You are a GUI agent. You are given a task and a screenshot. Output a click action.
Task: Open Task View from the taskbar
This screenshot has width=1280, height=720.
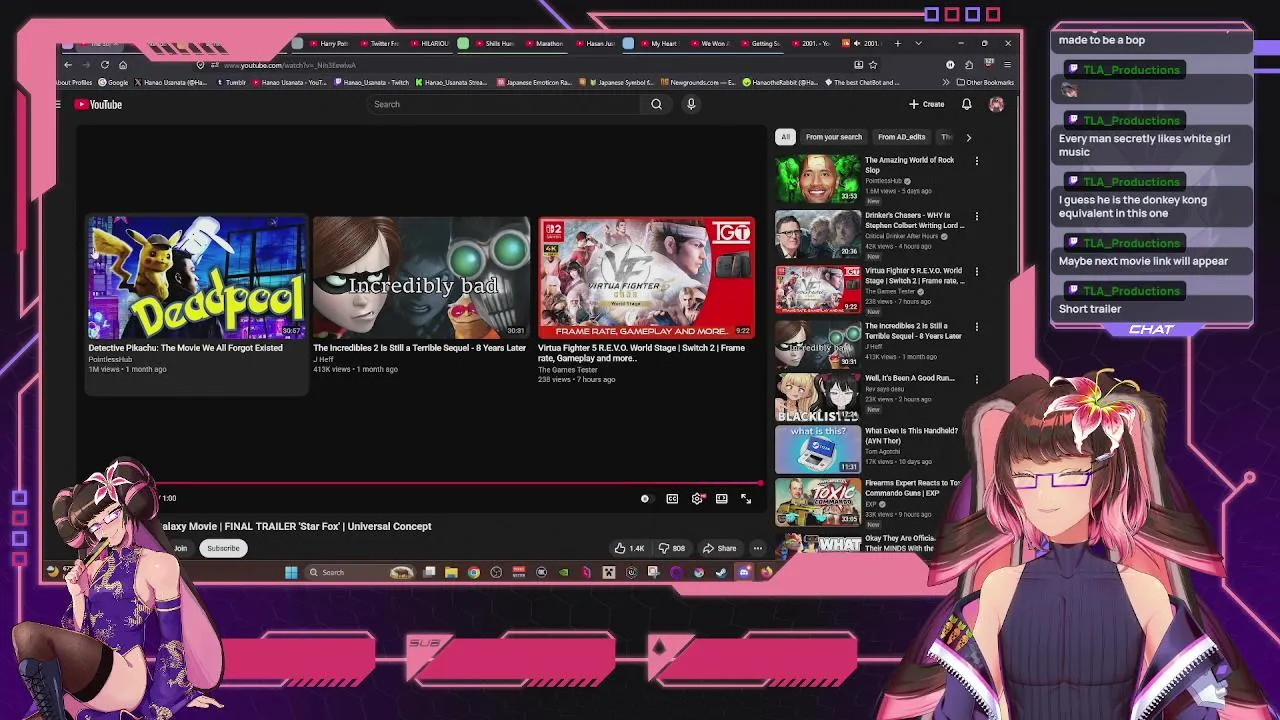point(429,572)
